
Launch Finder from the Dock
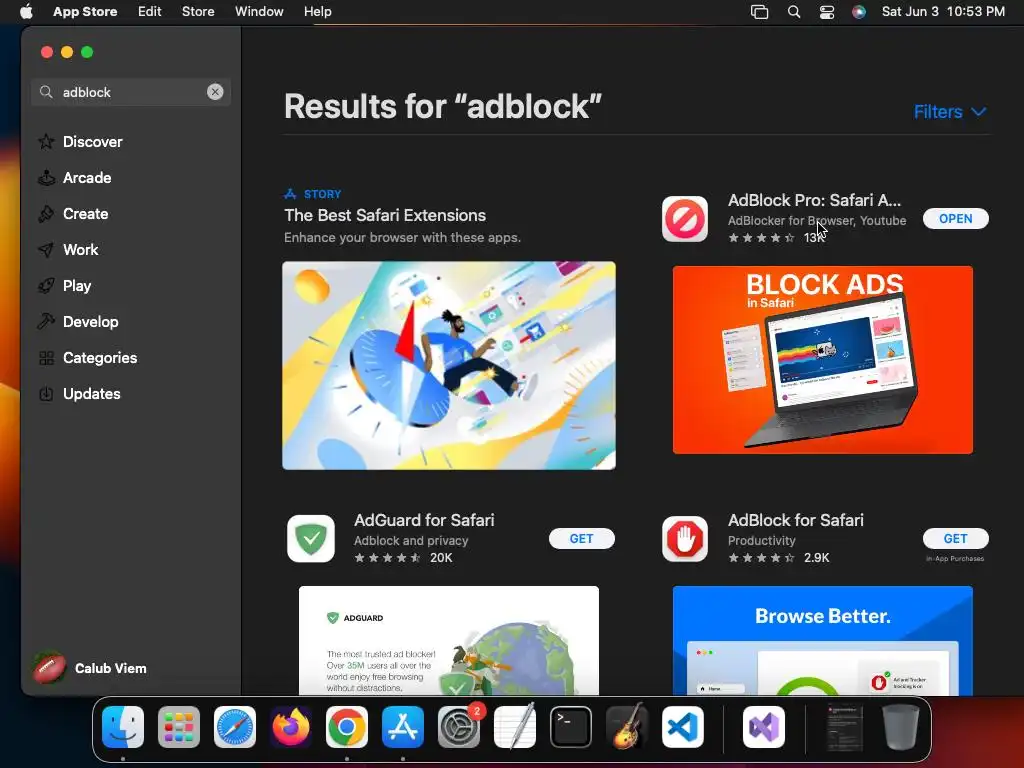point(123,727)
